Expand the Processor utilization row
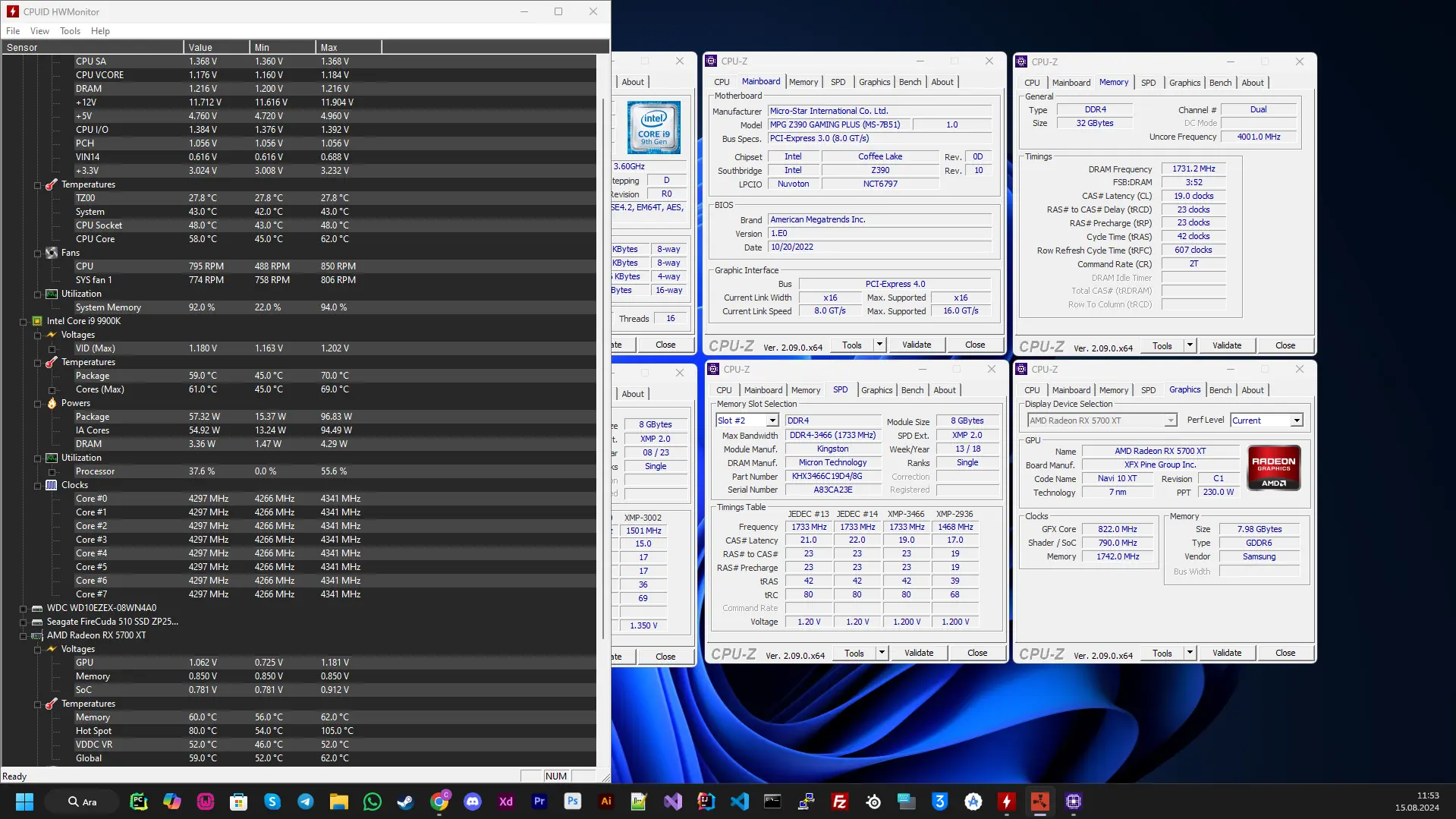The image size is (1456, 819). [x=52, y=472]
